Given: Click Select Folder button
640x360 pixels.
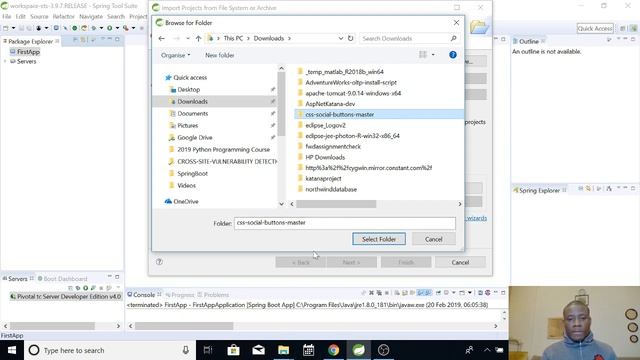Looking at the screenshot, I should 379,239.
